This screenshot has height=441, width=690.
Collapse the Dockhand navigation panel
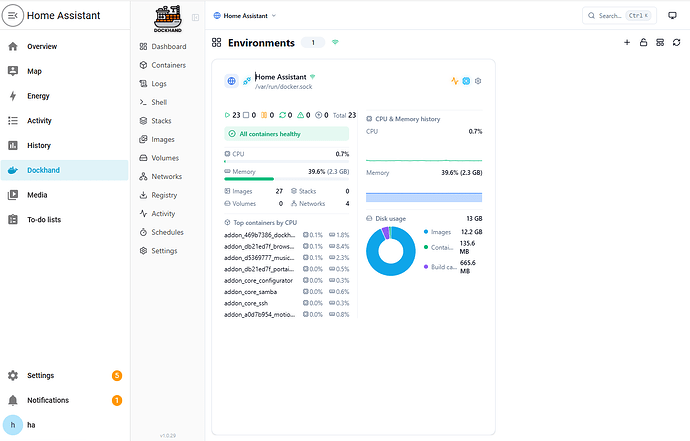tap(195, 18)
